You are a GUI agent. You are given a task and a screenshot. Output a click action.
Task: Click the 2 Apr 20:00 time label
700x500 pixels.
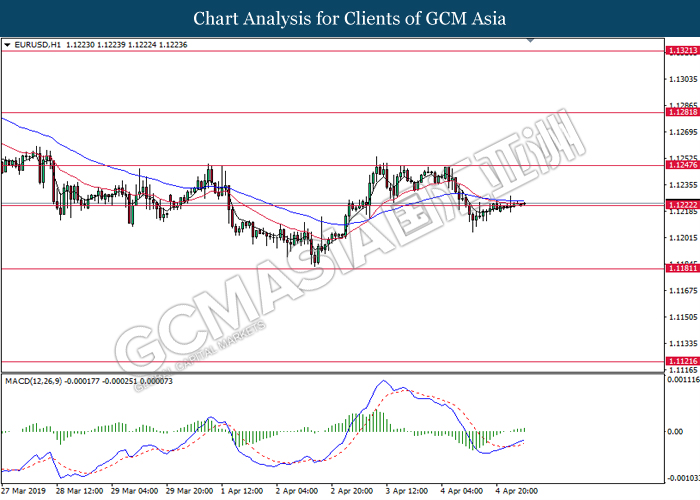pos(352,491)
